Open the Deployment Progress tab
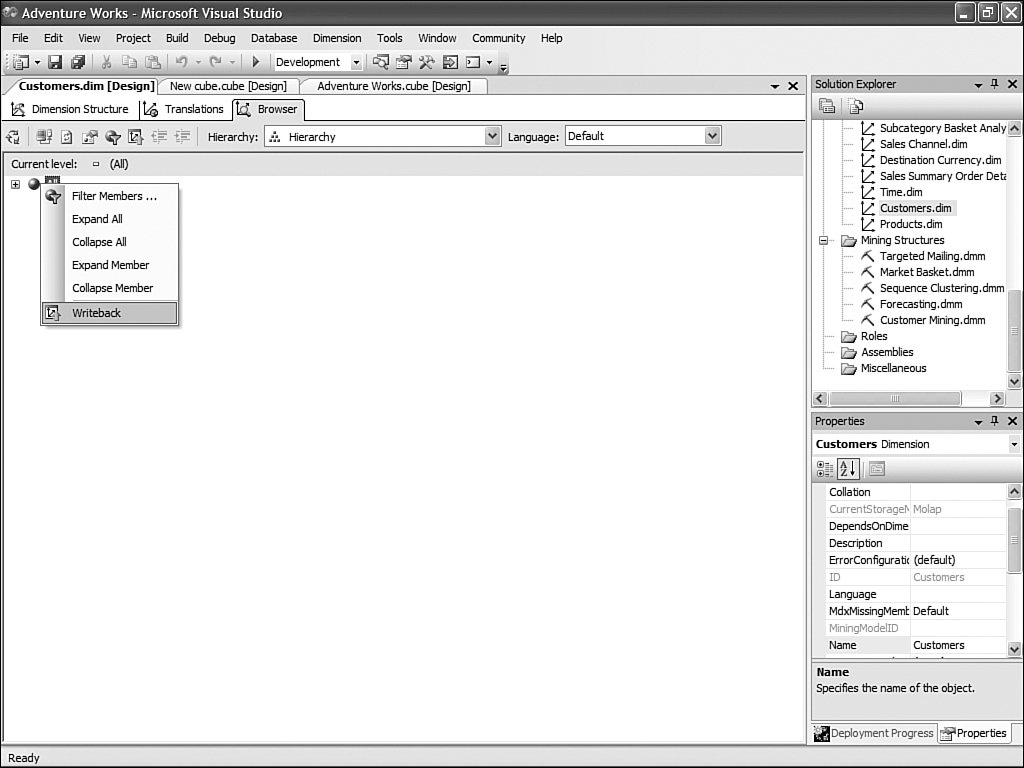This screenshot has height=768, width=1024. [874, 733]
